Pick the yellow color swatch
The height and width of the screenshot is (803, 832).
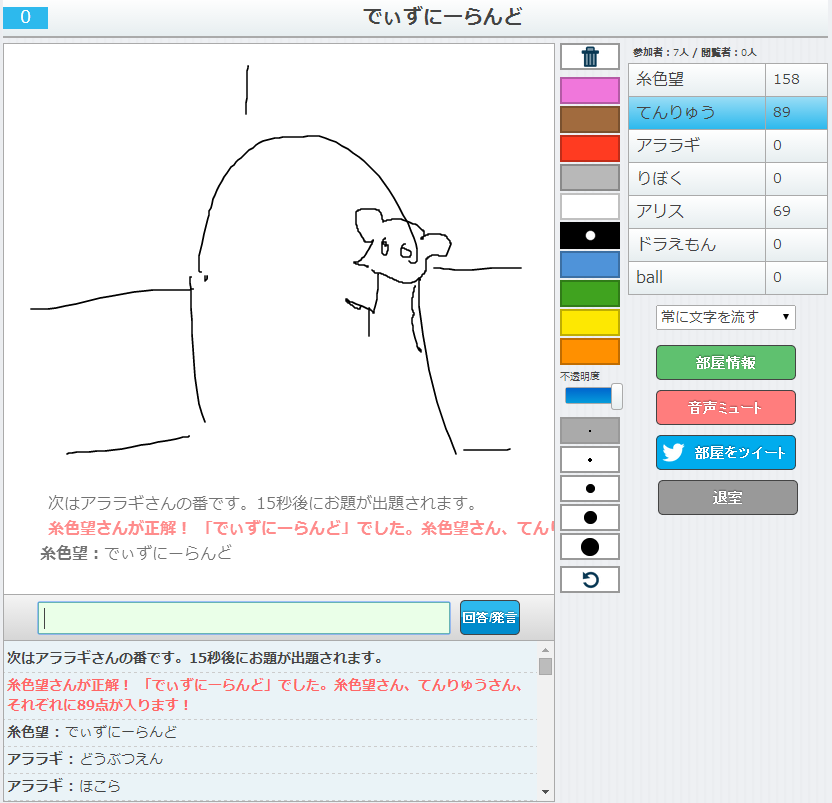(590, 323)
